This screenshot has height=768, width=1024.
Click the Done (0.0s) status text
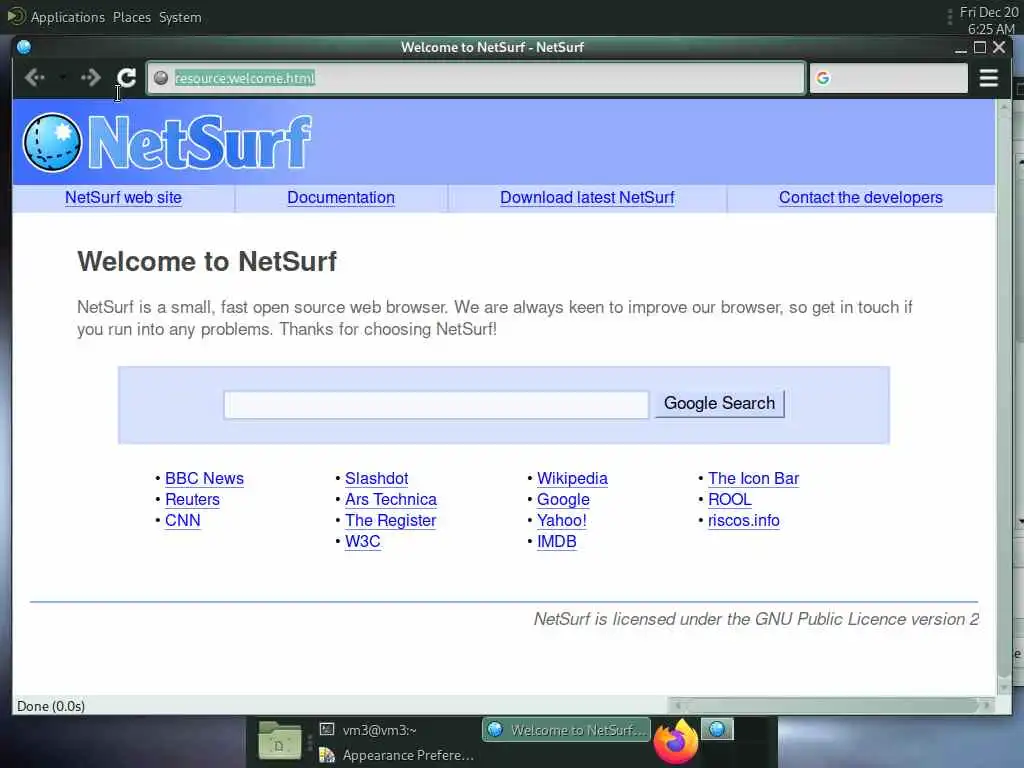pos(51,706)
